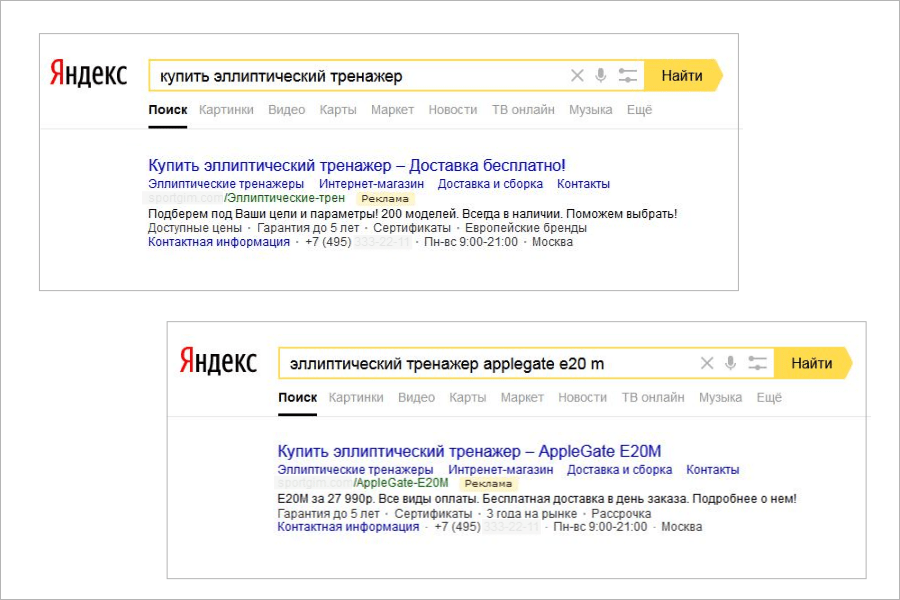Click Реклама label in AppleGate E20M ad

[x=488, y=483]
